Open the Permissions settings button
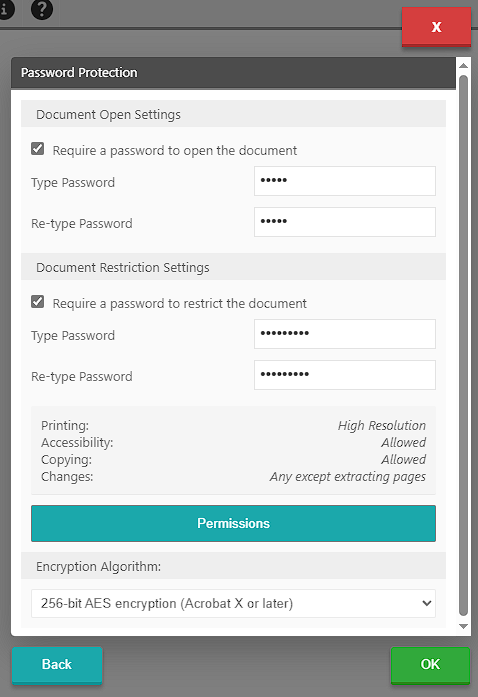478x697 pixels. 233,523
